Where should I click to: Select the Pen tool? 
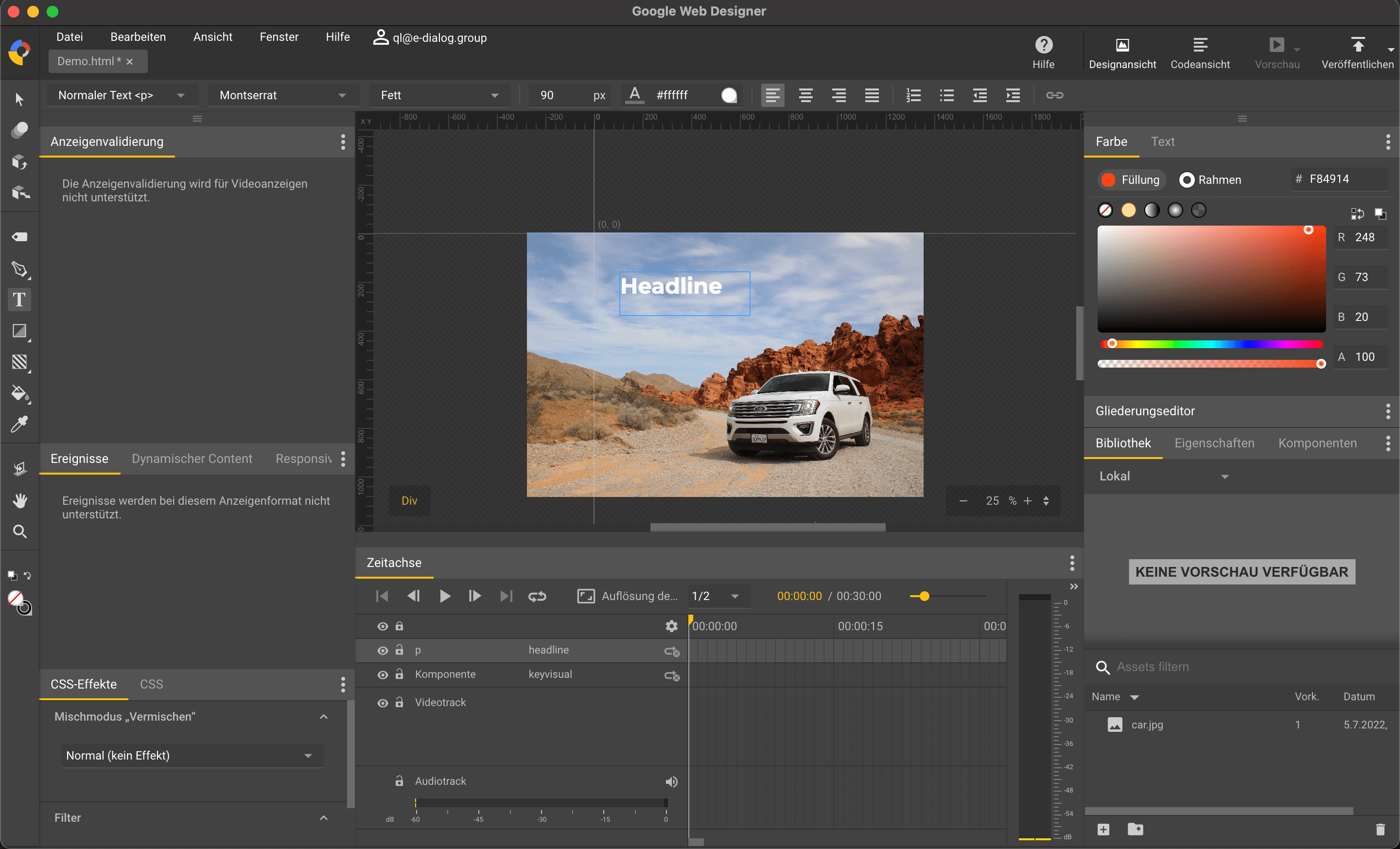point(19,270)
